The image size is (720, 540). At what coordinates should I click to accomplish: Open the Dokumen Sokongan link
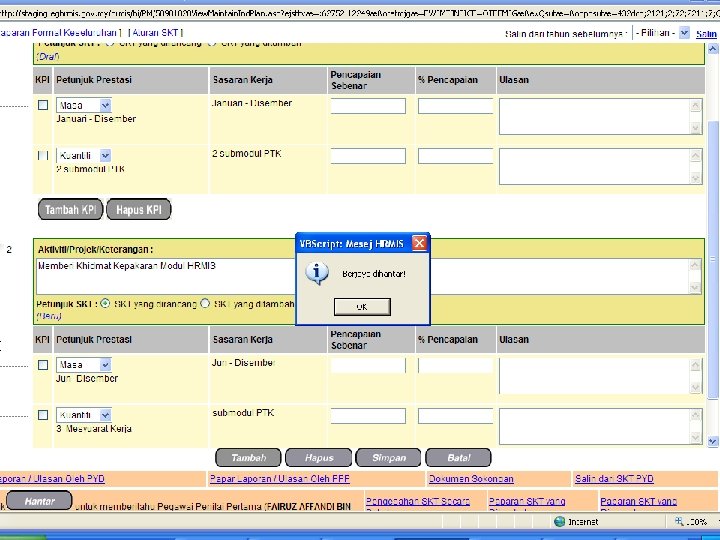tap(471, 479)
